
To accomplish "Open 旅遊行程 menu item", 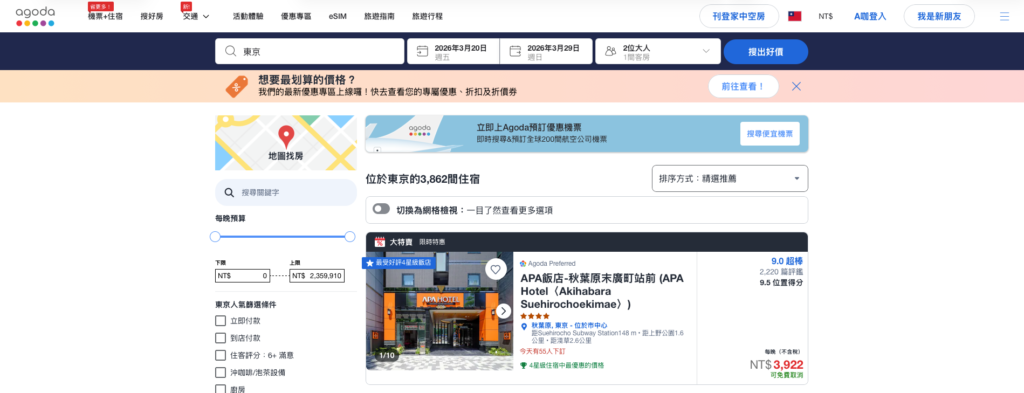I will tap(428, 16).
